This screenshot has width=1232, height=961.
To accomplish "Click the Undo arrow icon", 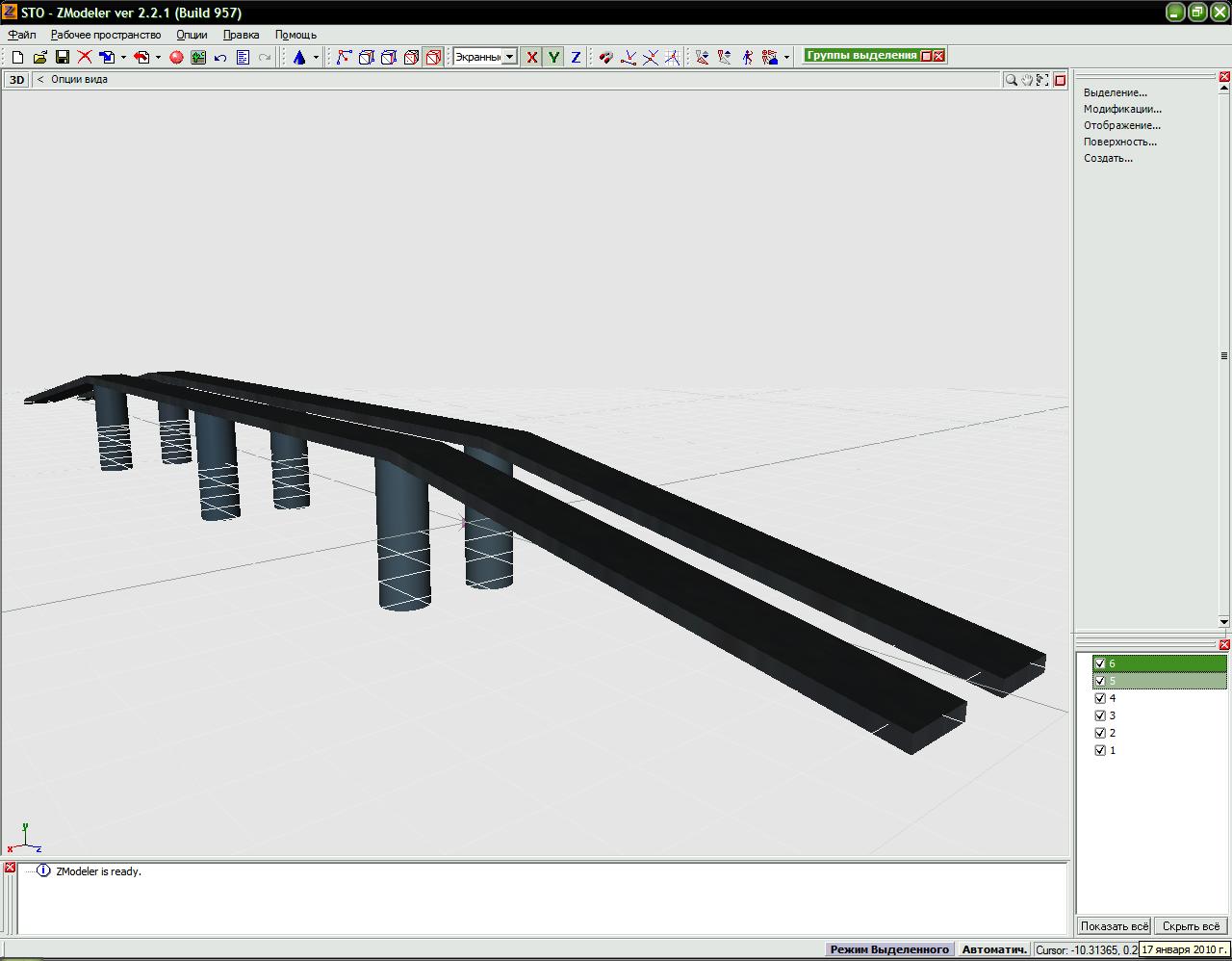I will [x=220, y=58].
